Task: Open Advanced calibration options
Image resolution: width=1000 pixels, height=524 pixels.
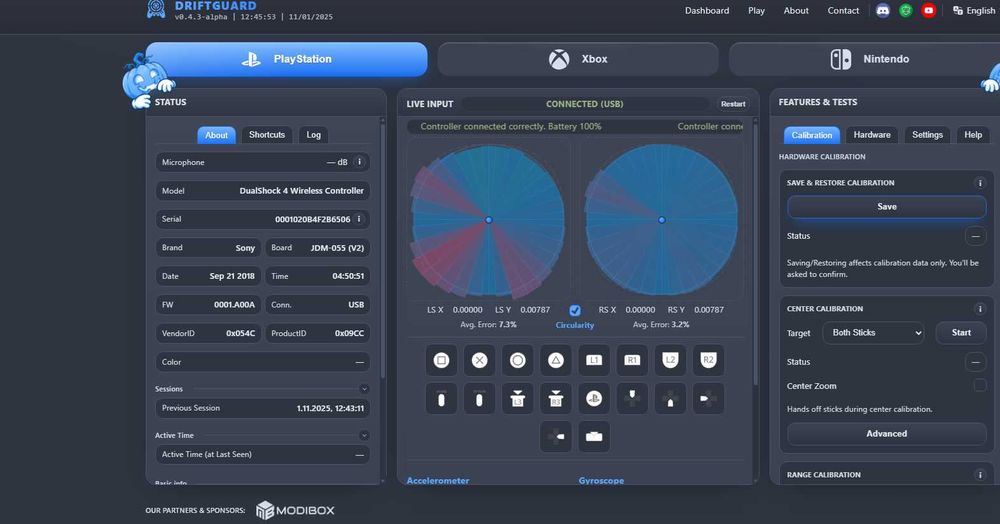Action: click(886, 433)
